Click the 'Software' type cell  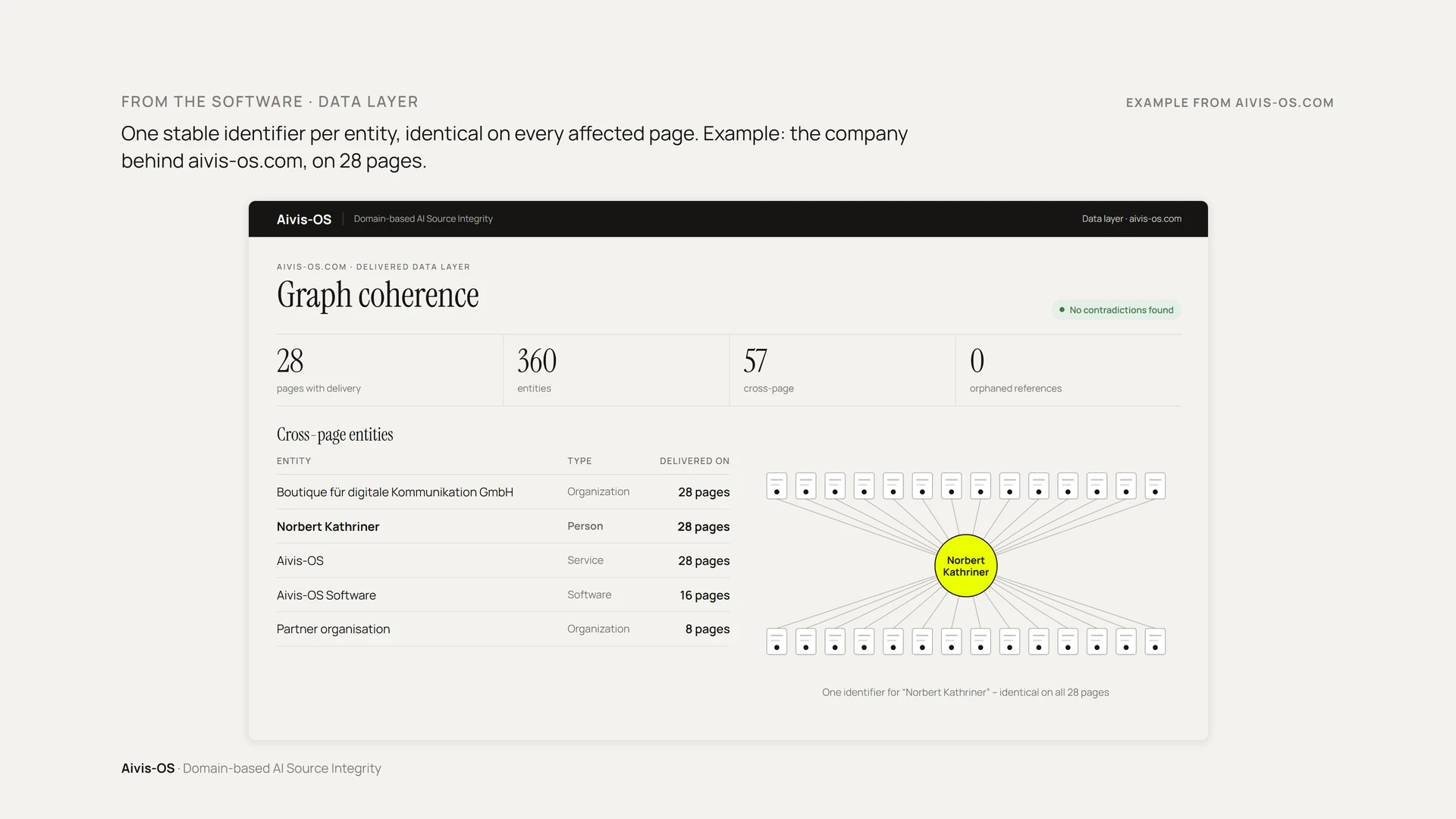tap(589, 595)
